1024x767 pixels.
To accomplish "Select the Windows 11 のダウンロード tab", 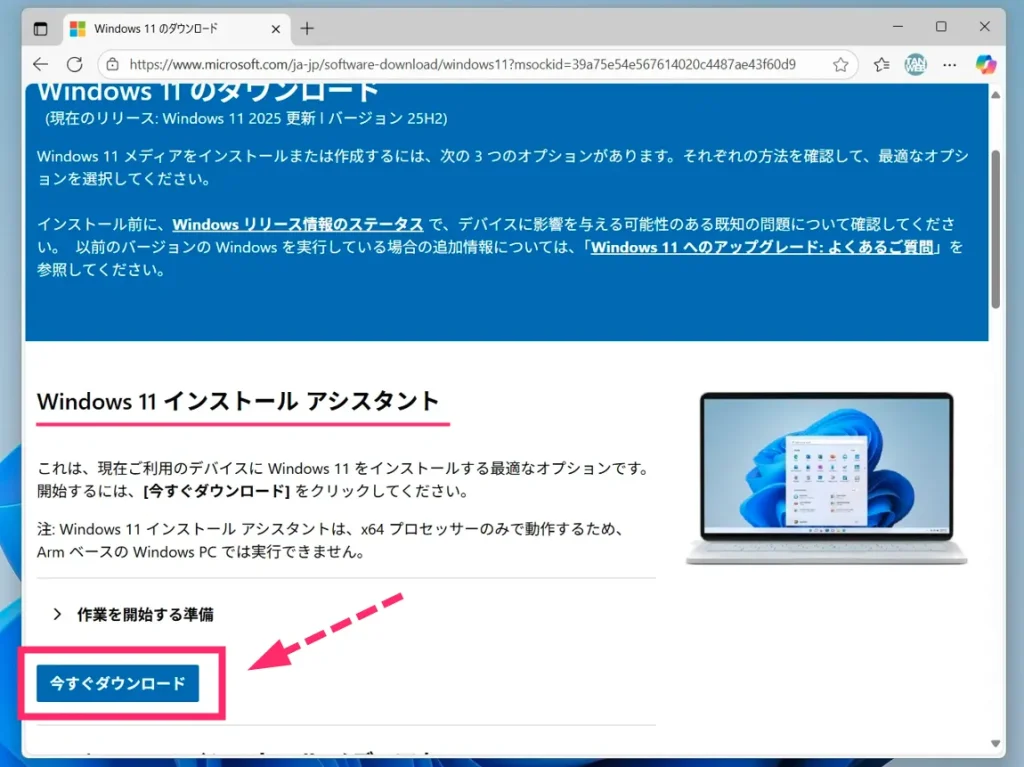I will point(160,28).
